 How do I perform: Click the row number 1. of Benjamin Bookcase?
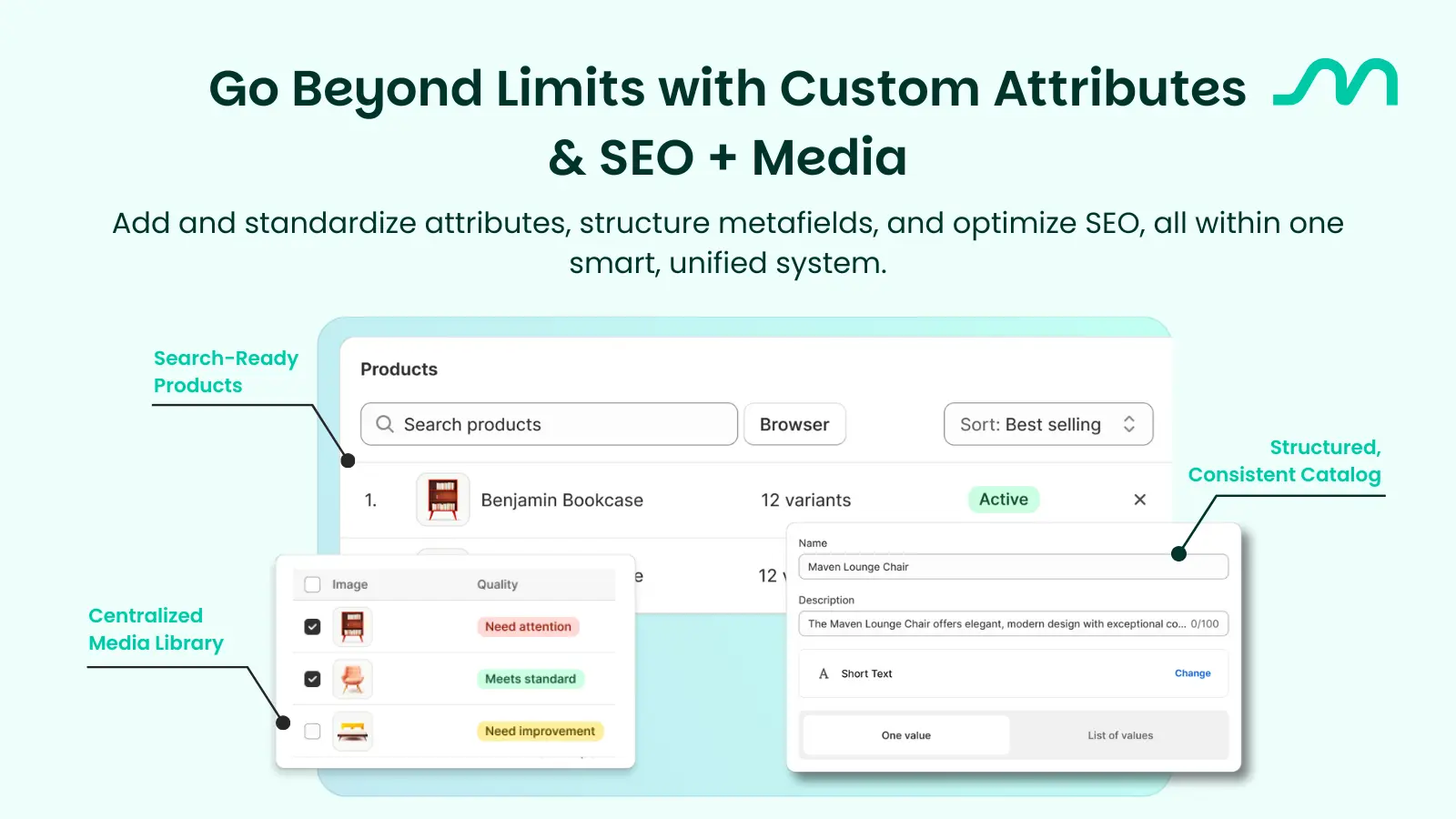[370, 500]
